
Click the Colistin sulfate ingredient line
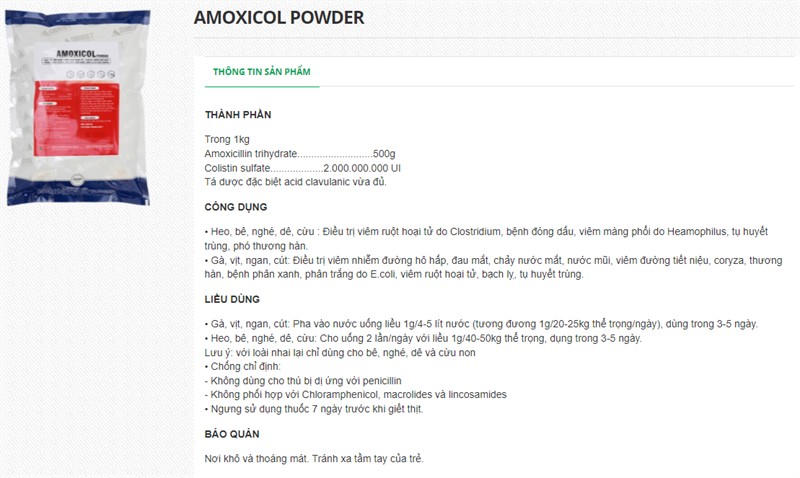(302, 168)
